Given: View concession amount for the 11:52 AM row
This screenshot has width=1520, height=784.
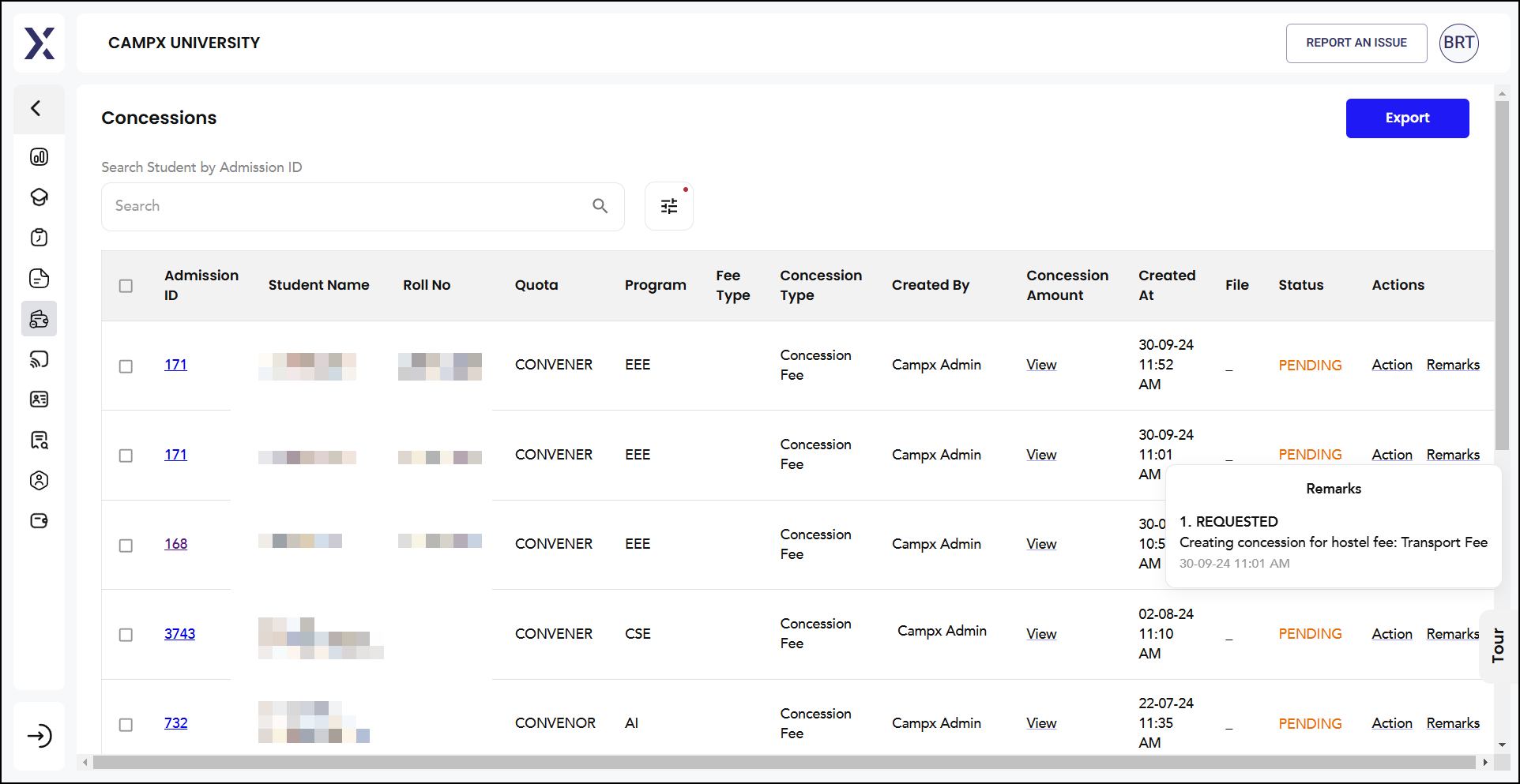Looking at the screenshot, I should tap(1041, 365).
